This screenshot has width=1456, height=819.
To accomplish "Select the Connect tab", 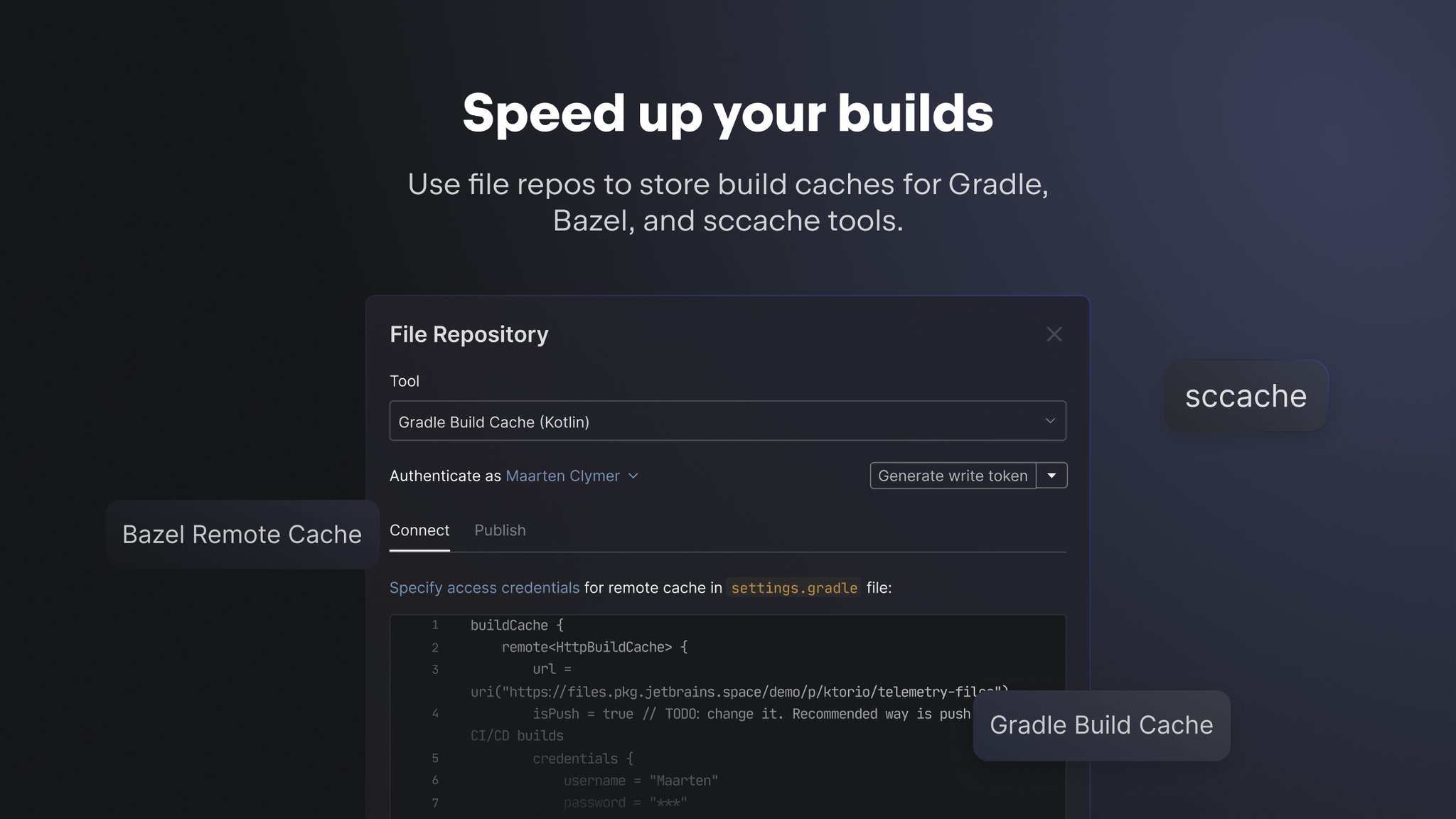I will [419, 530].
